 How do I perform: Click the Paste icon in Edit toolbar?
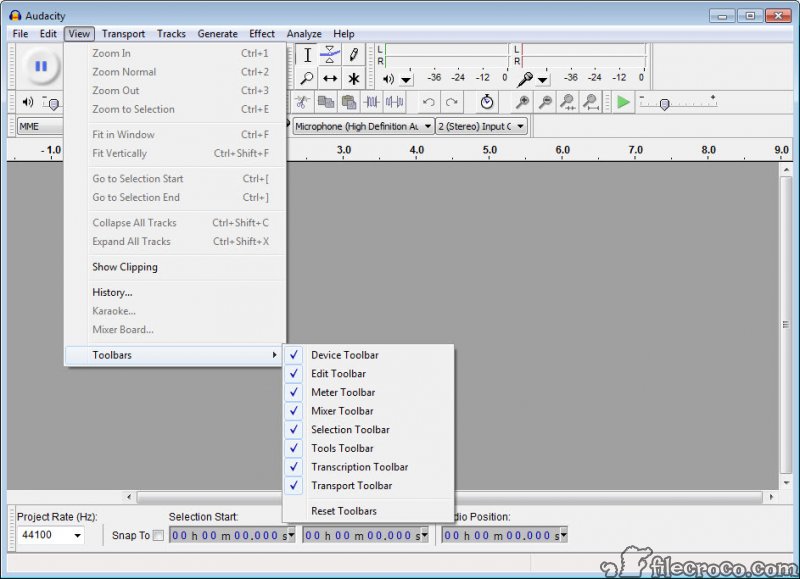(348, 102)
